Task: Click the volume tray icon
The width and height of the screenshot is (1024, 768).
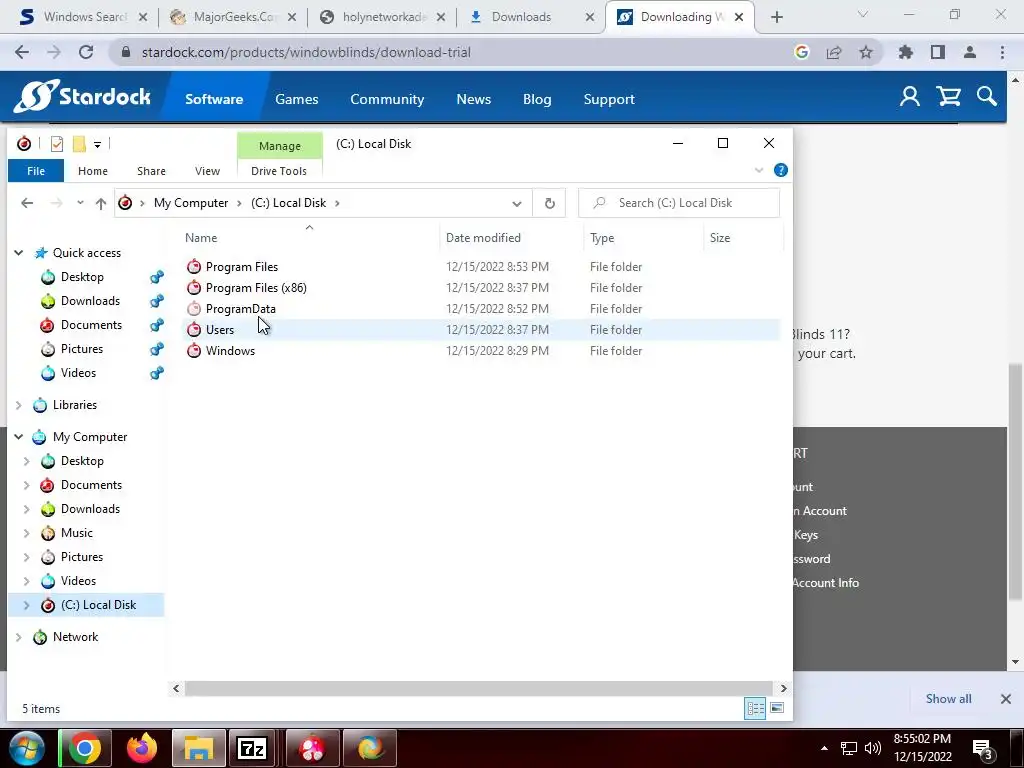Action: (872, 748)
